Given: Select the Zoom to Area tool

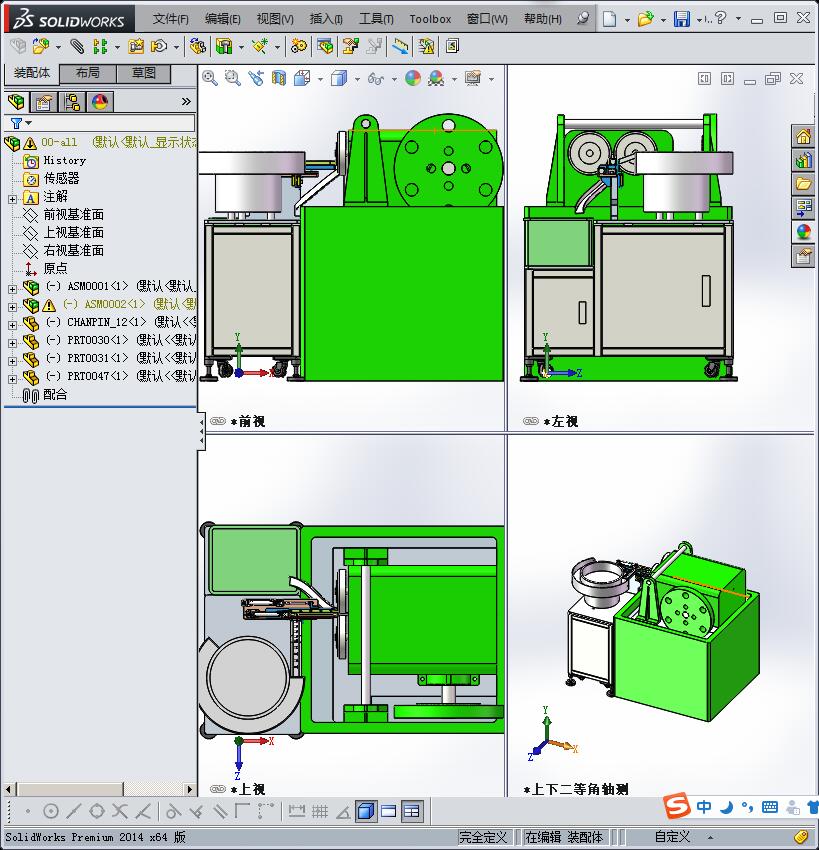Looking at the screenshot, I should (231, 78).
